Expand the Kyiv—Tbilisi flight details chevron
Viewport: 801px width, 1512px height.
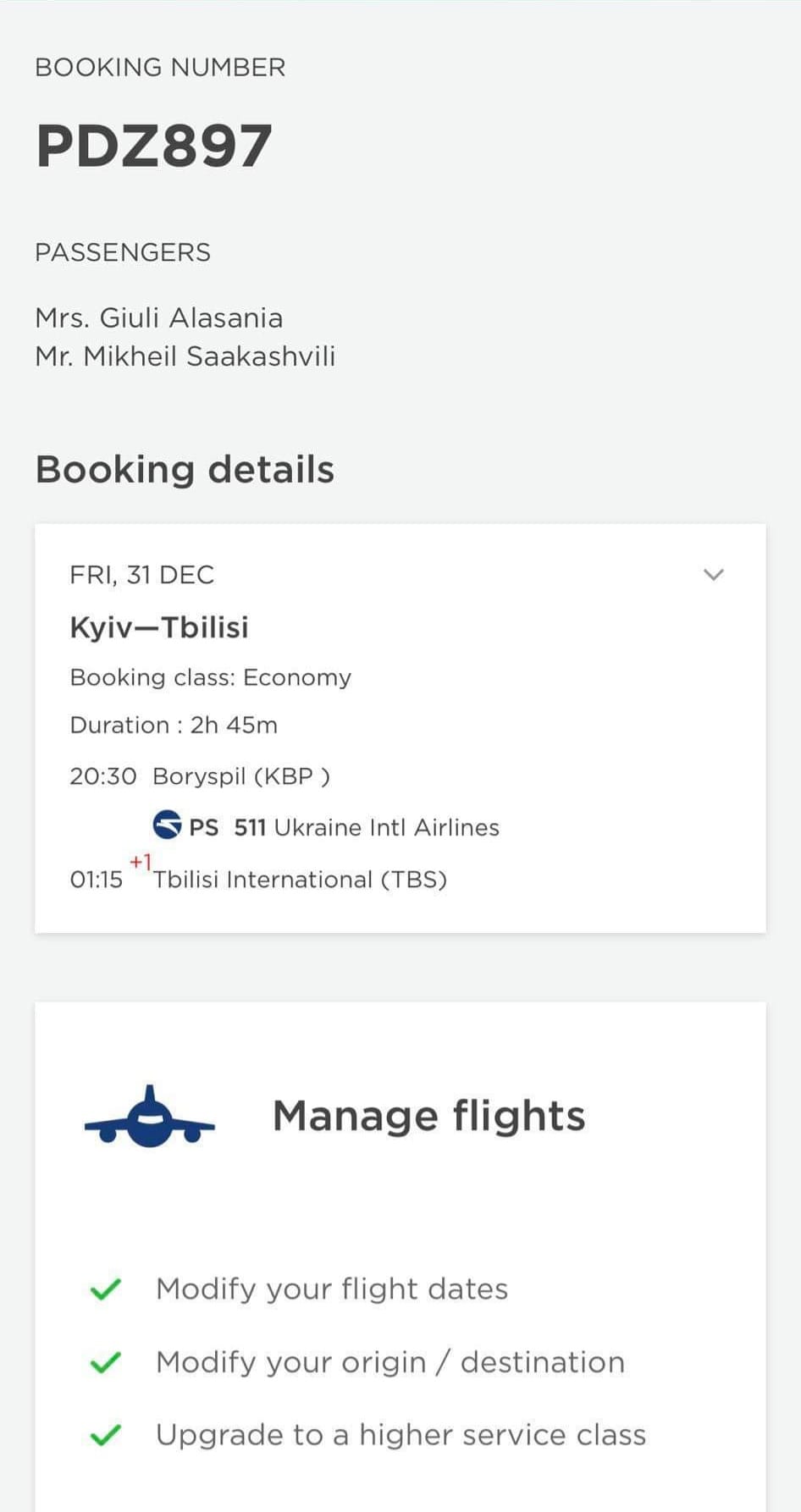(714, 575)
